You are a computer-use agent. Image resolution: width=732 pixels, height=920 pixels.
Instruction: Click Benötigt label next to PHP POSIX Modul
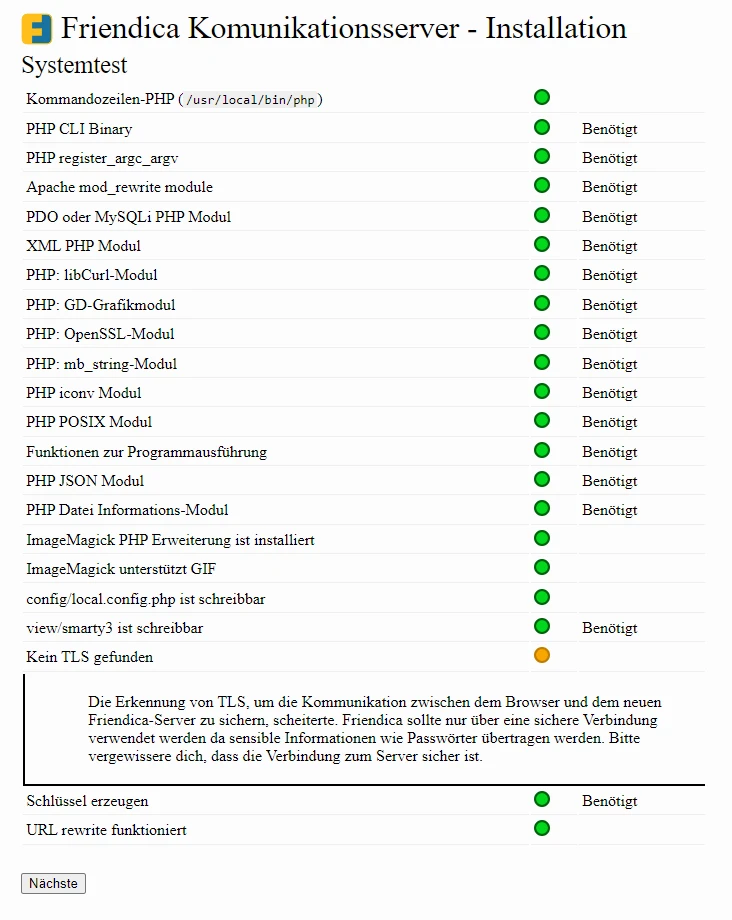coord(610,422)
